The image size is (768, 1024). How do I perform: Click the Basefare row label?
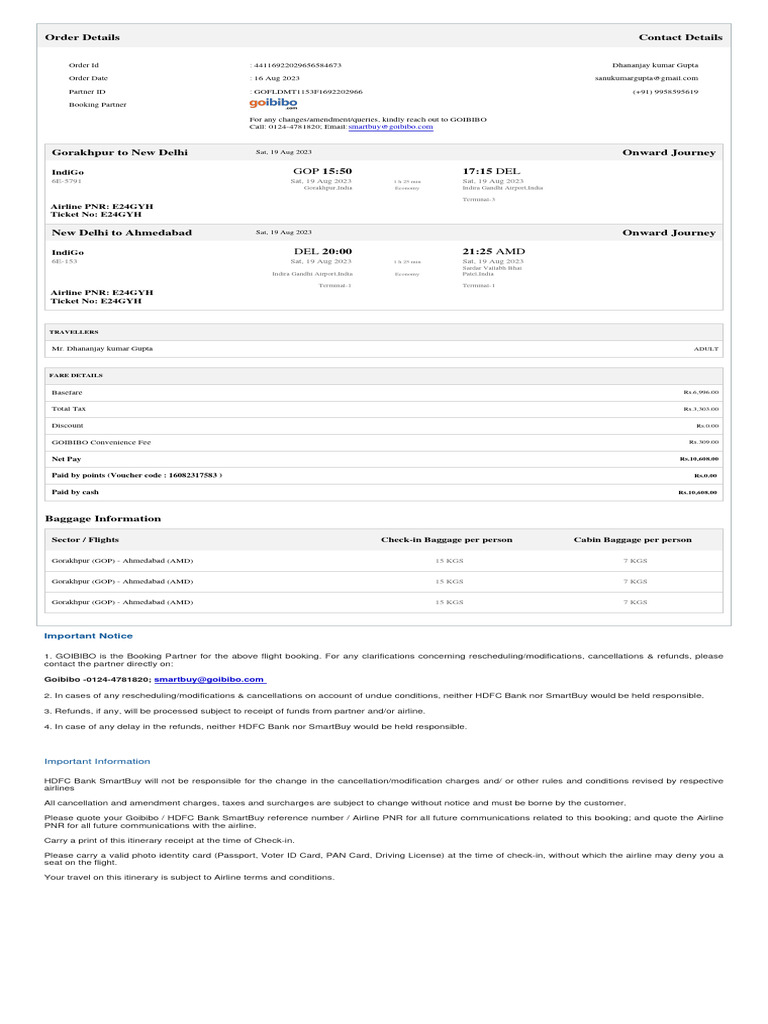[67, 392]
